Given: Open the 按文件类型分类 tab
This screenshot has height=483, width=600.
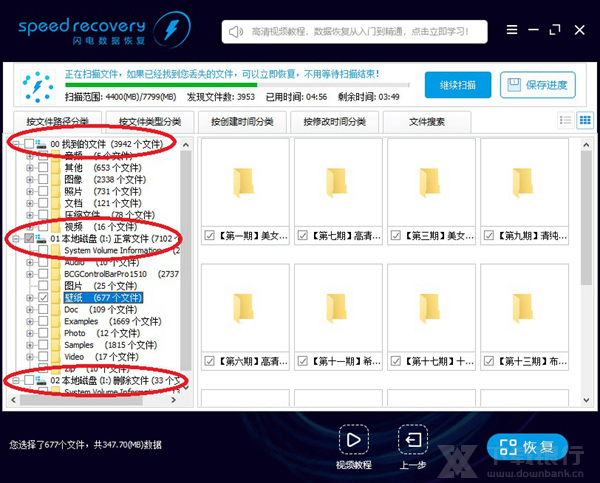Looking at the screenshot, I should [x=150, y=122].
